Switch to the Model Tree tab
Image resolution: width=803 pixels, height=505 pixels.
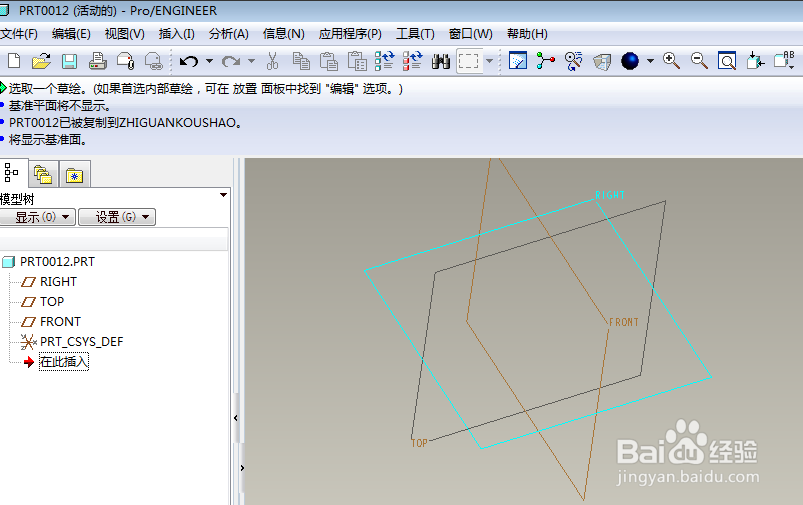point(11,173)
